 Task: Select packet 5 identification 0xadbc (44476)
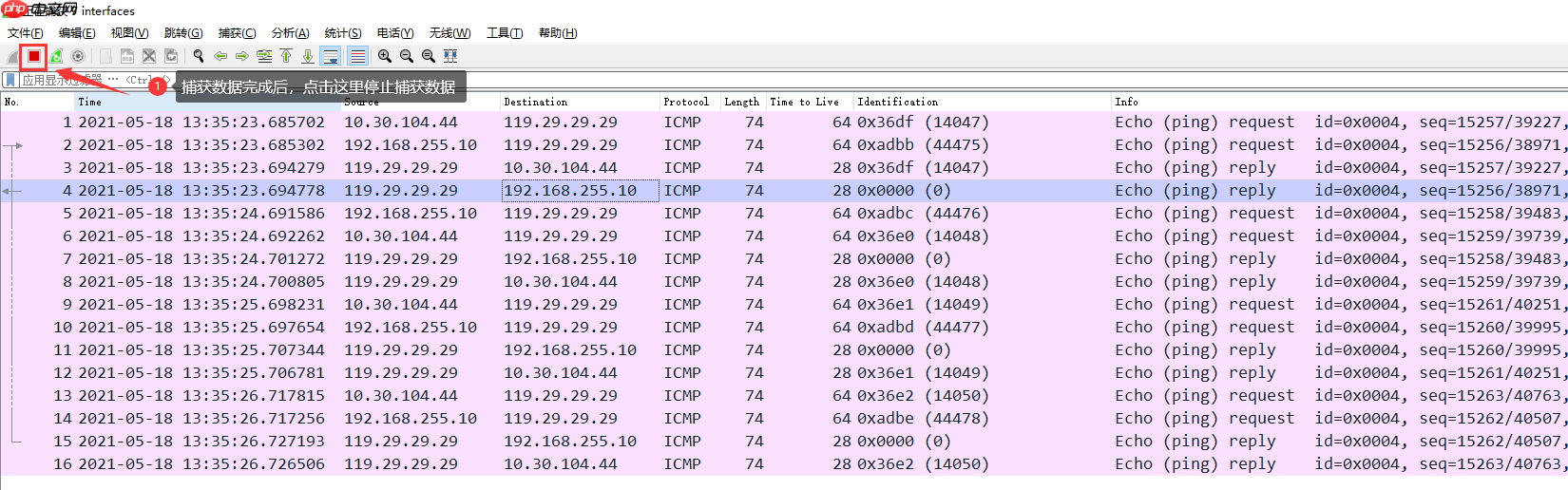click(x=923, y=214)
